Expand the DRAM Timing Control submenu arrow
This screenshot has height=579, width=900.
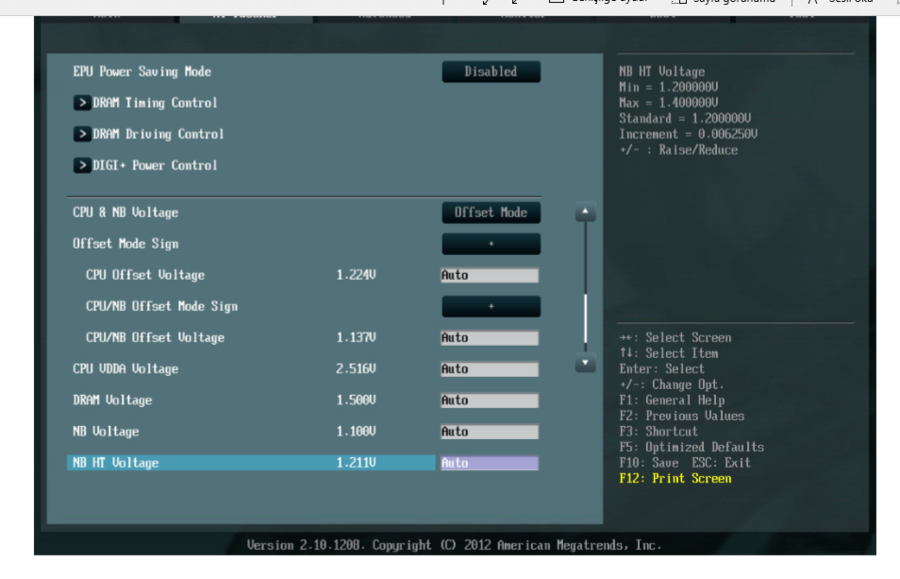[x=82, y=103]
